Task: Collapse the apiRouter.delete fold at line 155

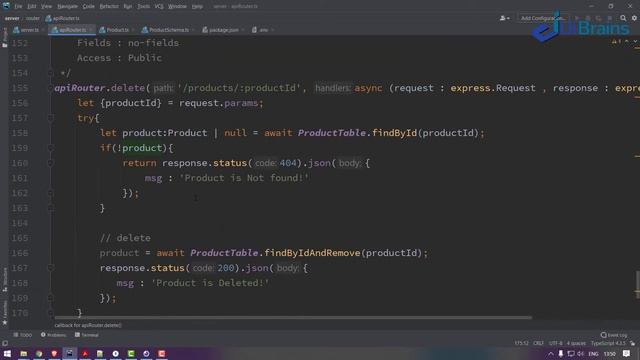Action: click(51, 88)
